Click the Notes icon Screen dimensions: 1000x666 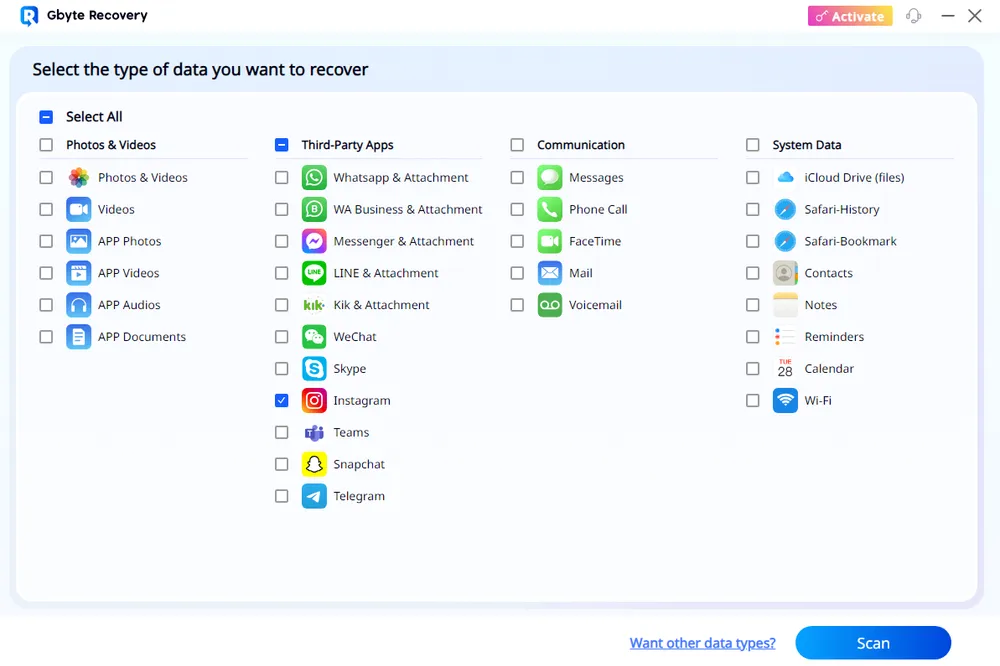[x=785, y=305]
